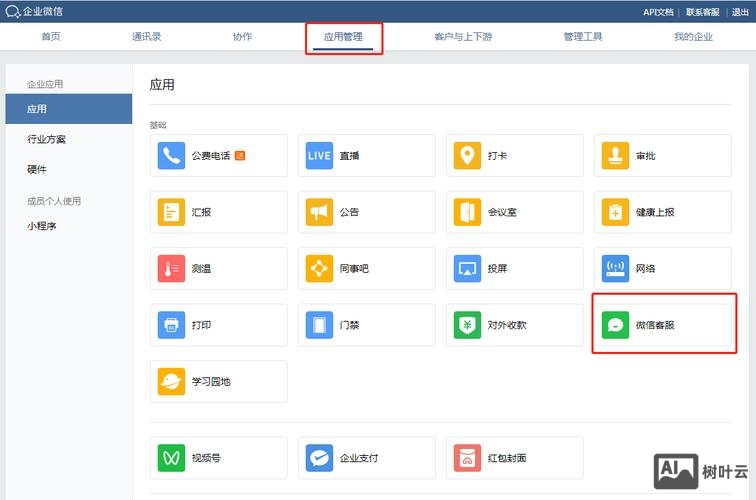Click the 企业支付 label text
Viewport: 756px width, 500px height.
[x=359, y=458]
